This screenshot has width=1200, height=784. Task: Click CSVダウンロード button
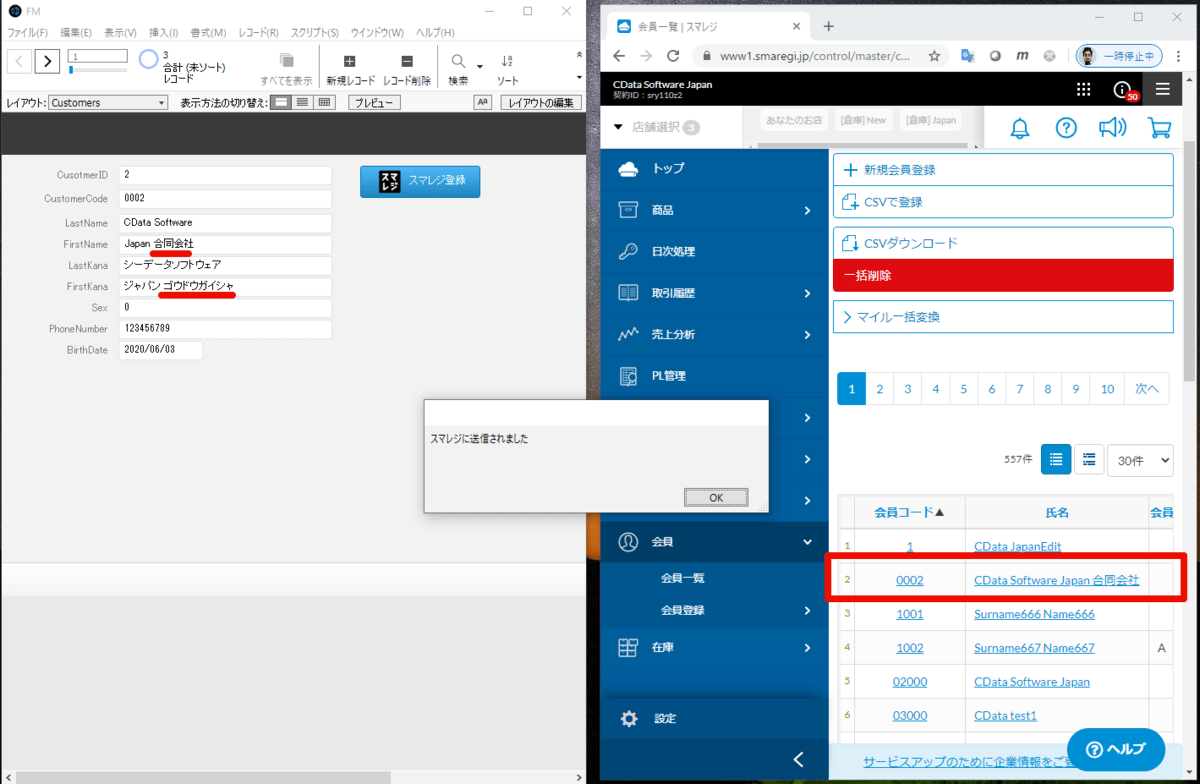tap(1003, 243)
